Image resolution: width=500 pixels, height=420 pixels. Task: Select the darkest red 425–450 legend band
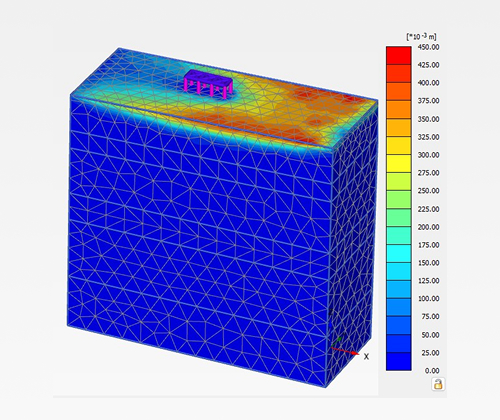[x=399, y=55]
